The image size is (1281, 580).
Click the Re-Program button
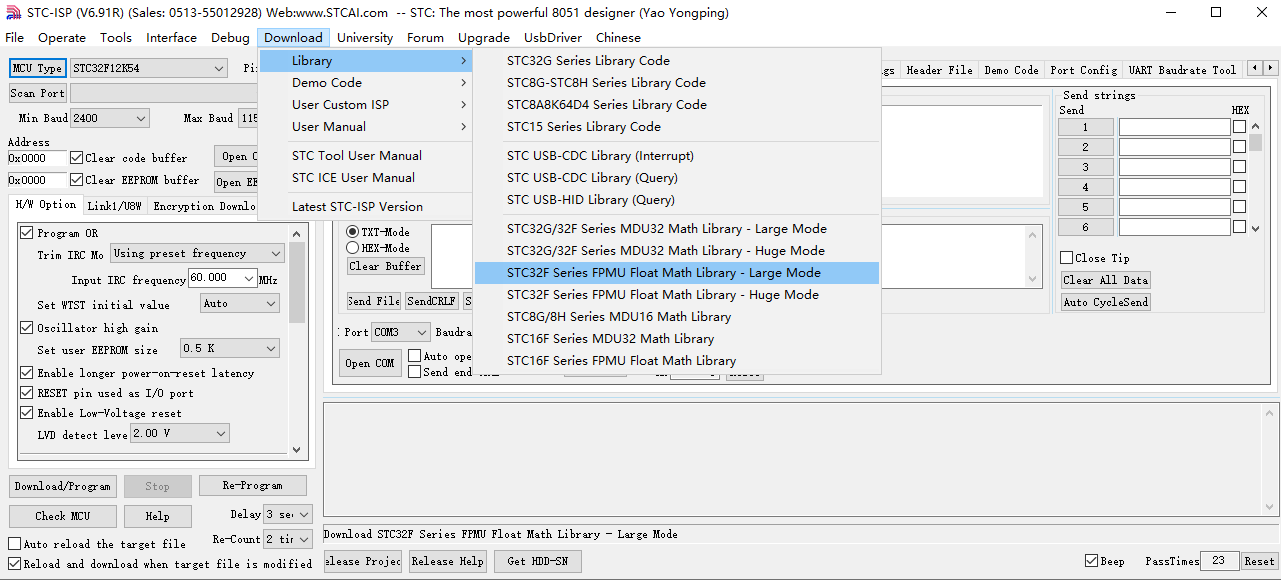252,486
